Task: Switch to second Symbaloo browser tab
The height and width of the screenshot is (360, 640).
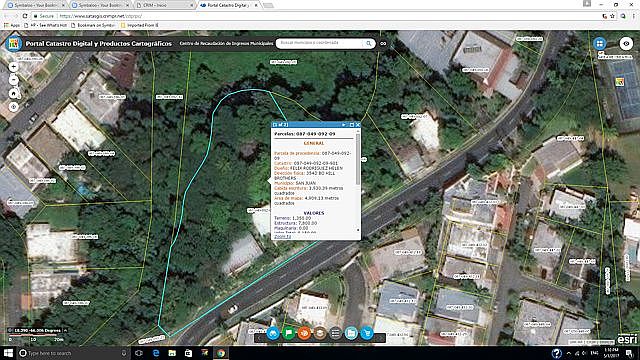Action: coord(100,5)
